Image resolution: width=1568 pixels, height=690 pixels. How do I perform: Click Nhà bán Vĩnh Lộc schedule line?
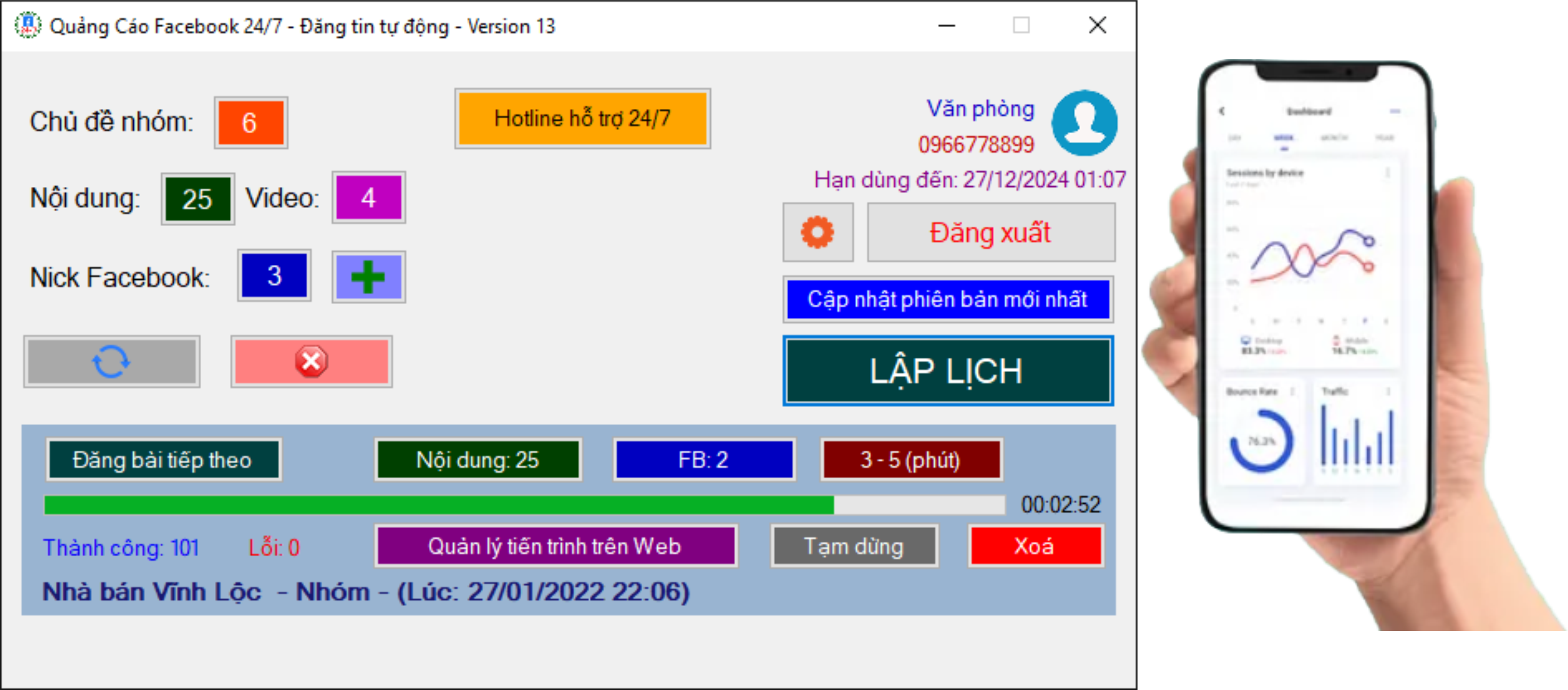[x=366, y=591]
